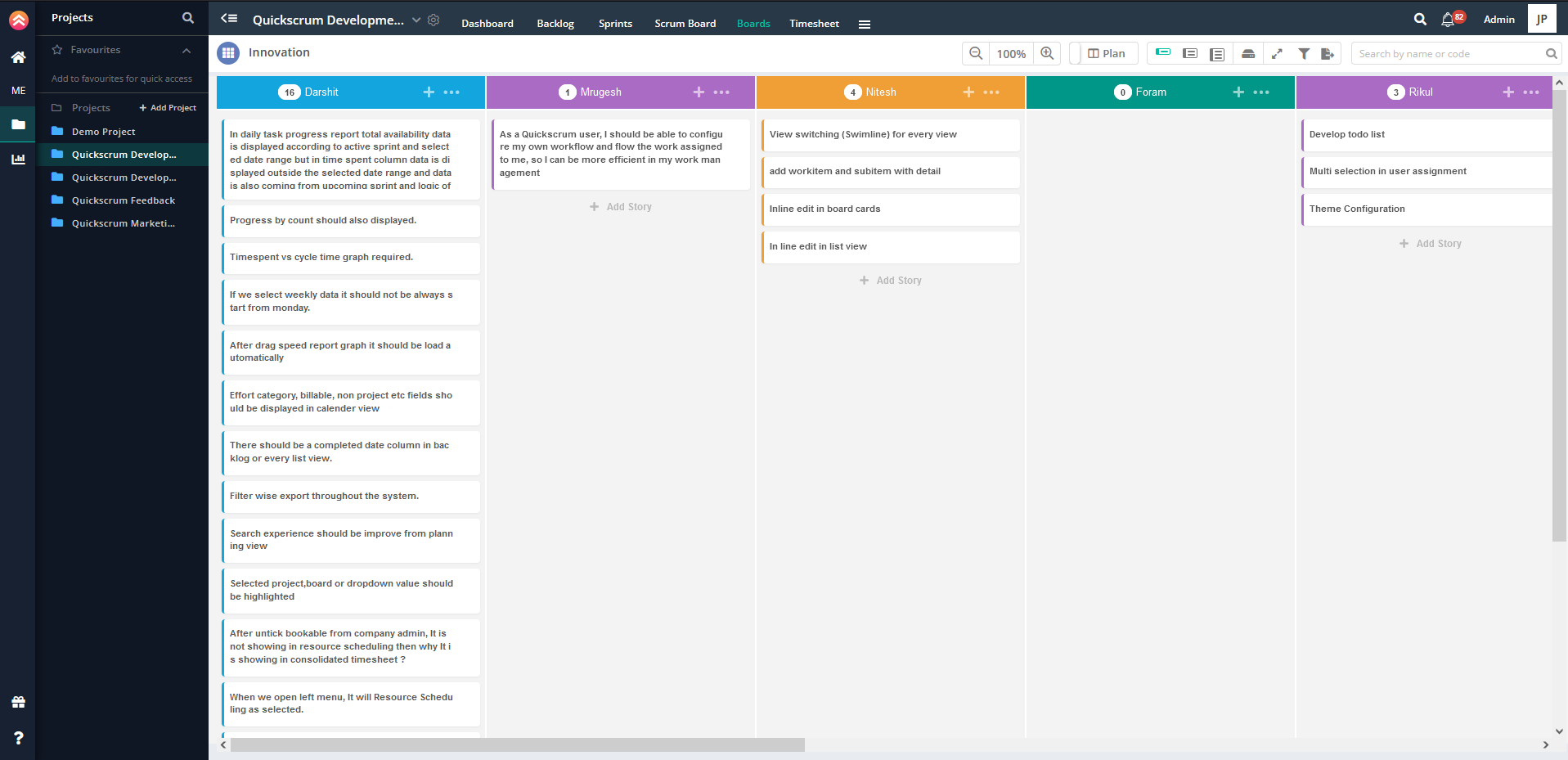Open the Darshit column options menu
Screen dimensions: 1568x760
(x=451, y=92)
